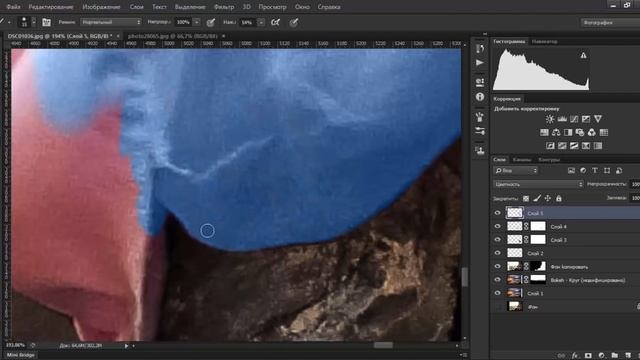Switch to the Контуры tab

click(549, 160)
